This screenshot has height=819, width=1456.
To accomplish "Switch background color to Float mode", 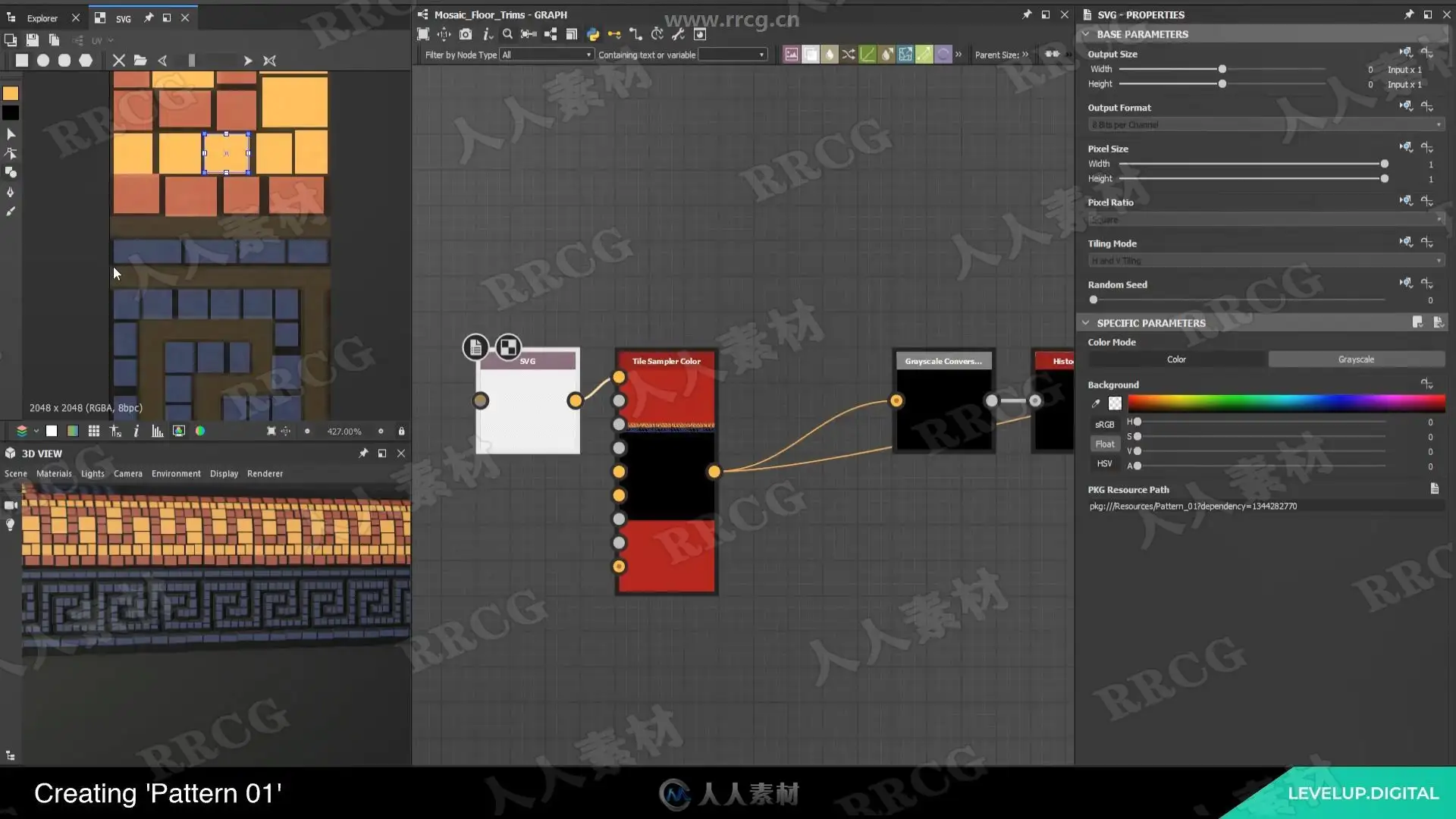I will tap(1105, 444).
